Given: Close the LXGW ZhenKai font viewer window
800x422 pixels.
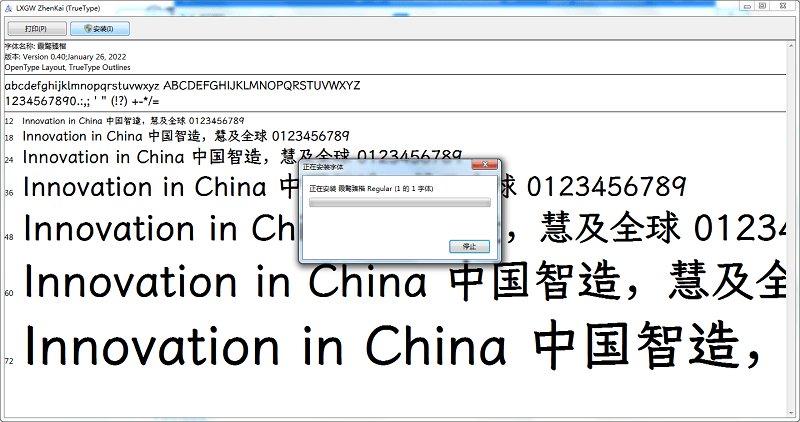Looking at the screenshot, I should 783,6.
